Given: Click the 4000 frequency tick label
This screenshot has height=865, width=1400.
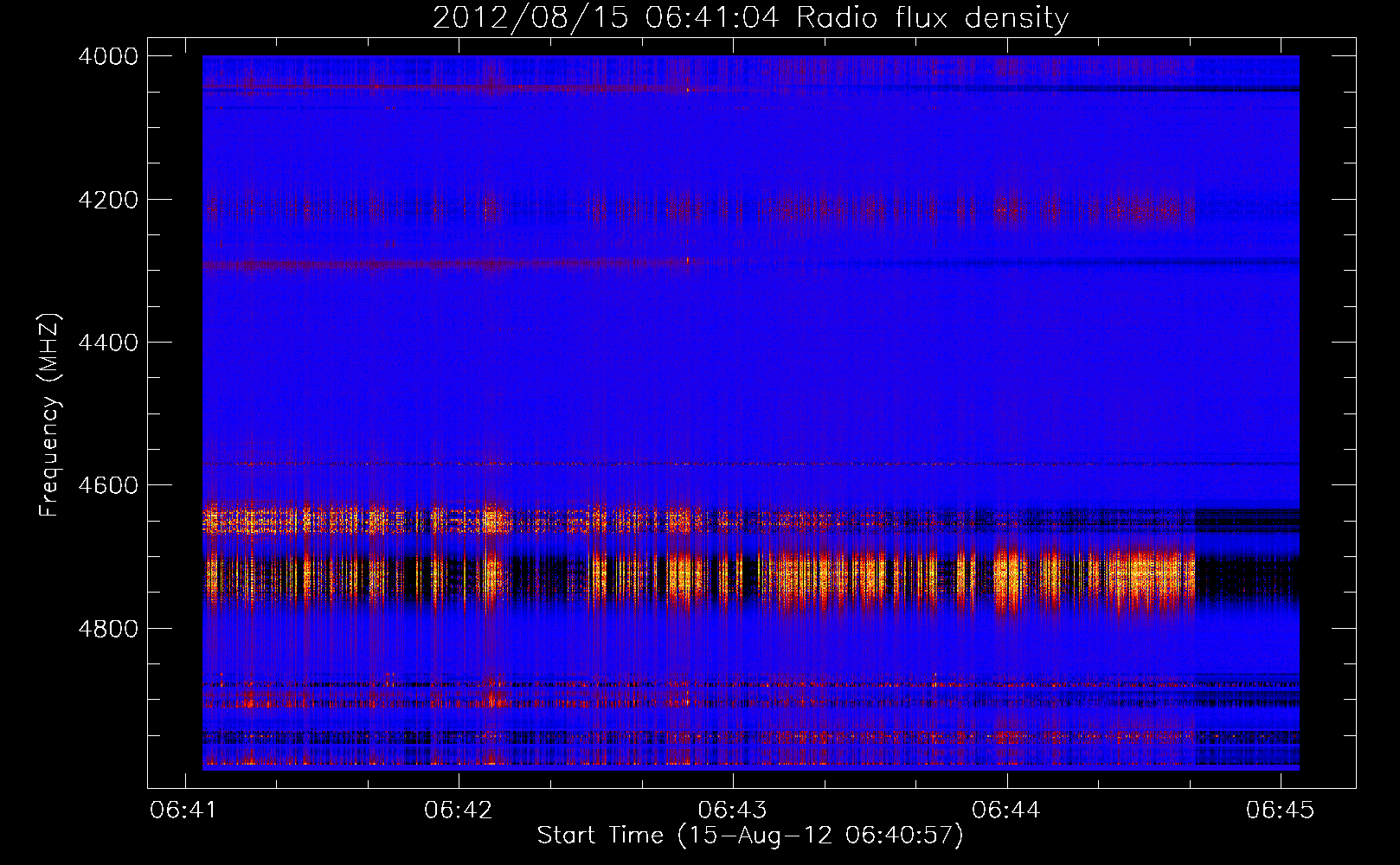Looking at the screenshot, I should tap(108, 56).
